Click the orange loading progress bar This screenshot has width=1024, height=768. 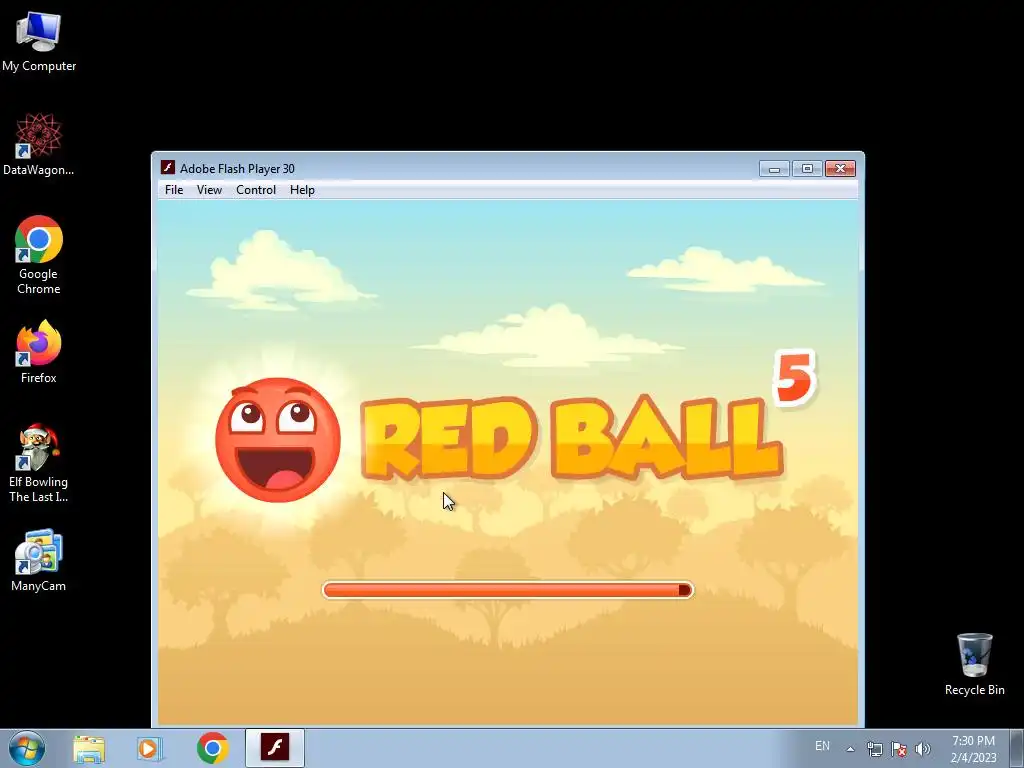coord(507,590)
